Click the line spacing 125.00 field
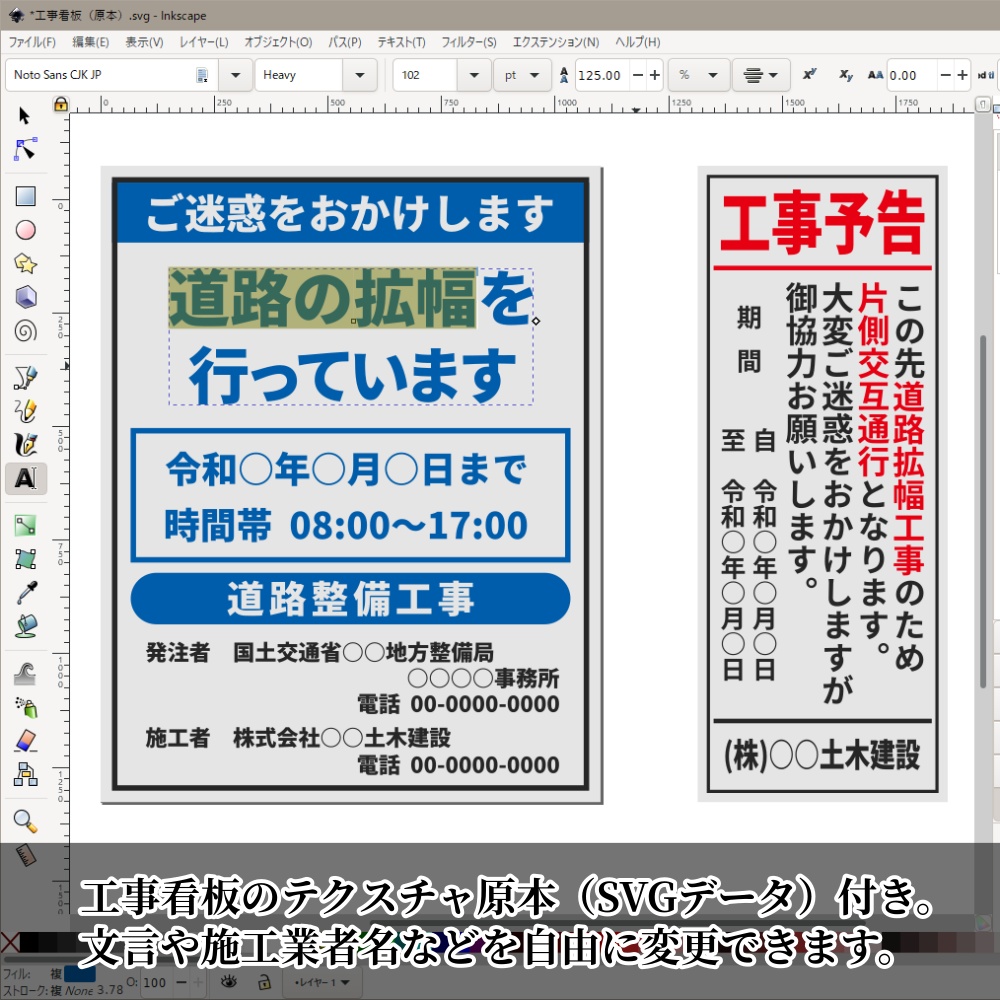Screen dimensions: 1000x1000 coord(602,75)
